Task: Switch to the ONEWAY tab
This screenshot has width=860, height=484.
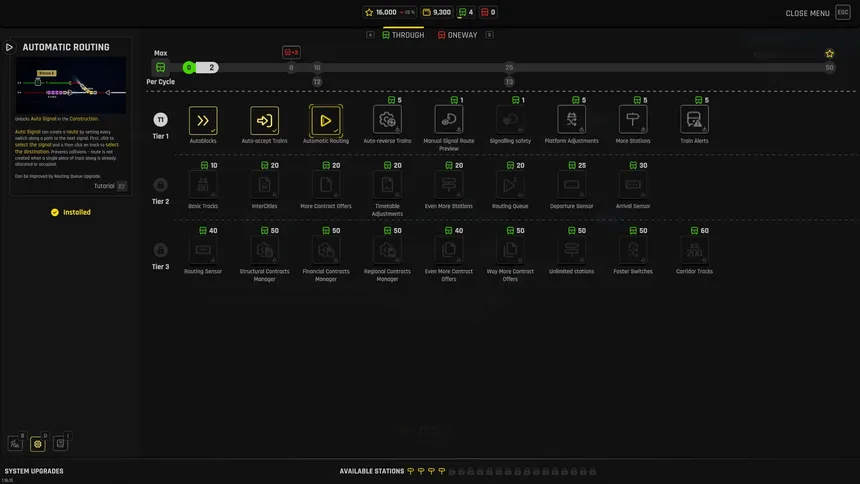Action: click(457, 35)
